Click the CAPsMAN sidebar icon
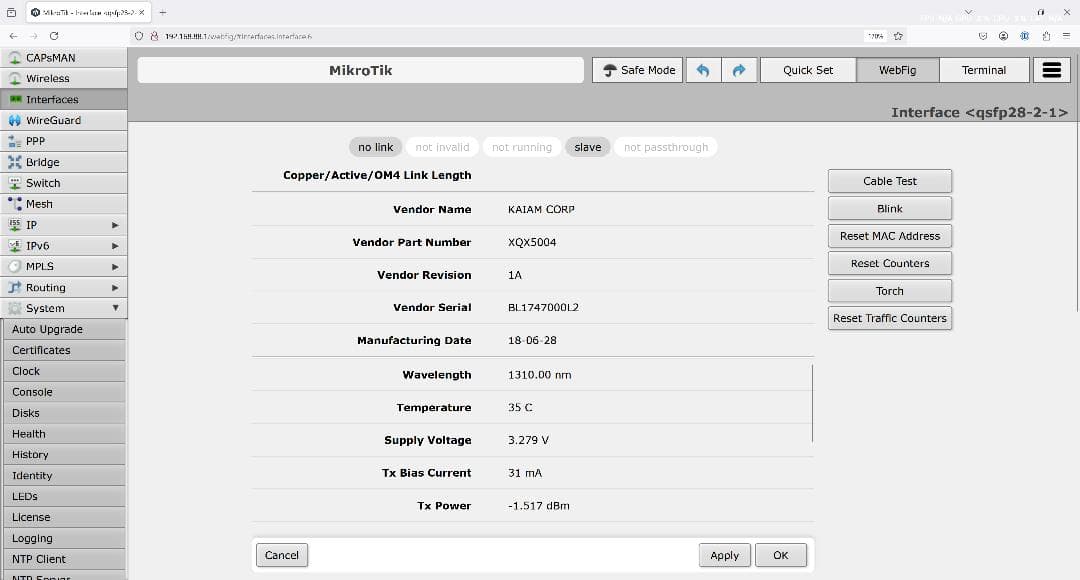This screenshot has height=580, width=1080. pos(14,58)
